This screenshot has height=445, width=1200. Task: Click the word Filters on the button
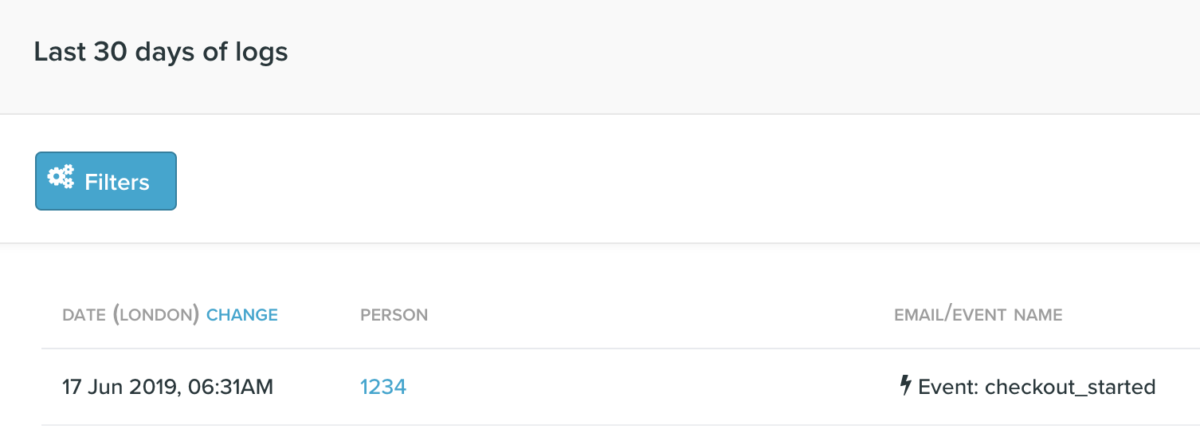tap(117, 182)
